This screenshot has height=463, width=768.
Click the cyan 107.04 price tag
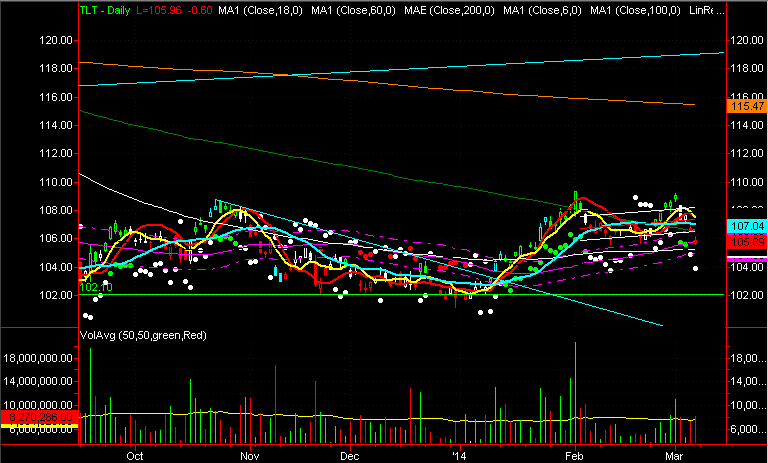[747, 226]
